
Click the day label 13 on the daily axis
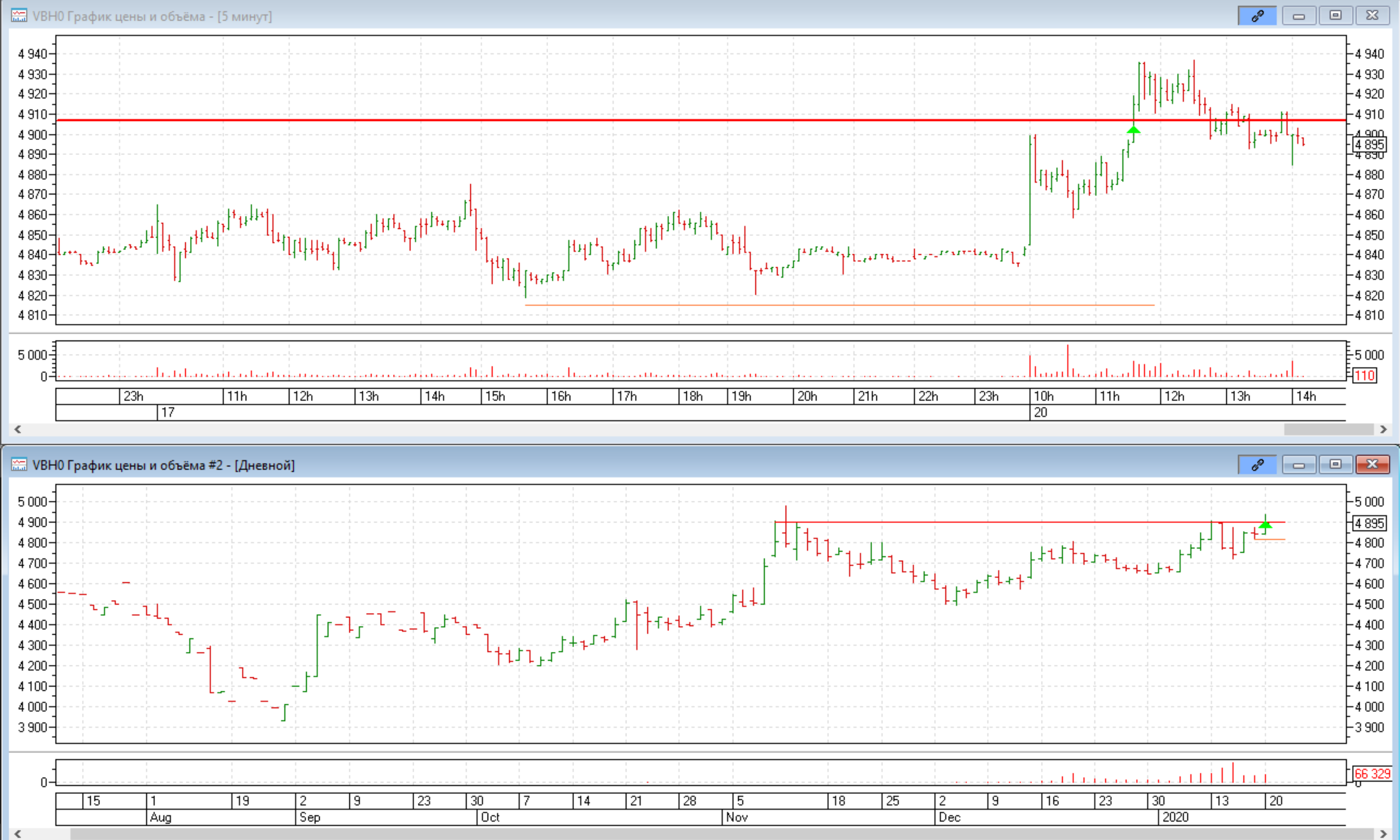pos(1222,801)
